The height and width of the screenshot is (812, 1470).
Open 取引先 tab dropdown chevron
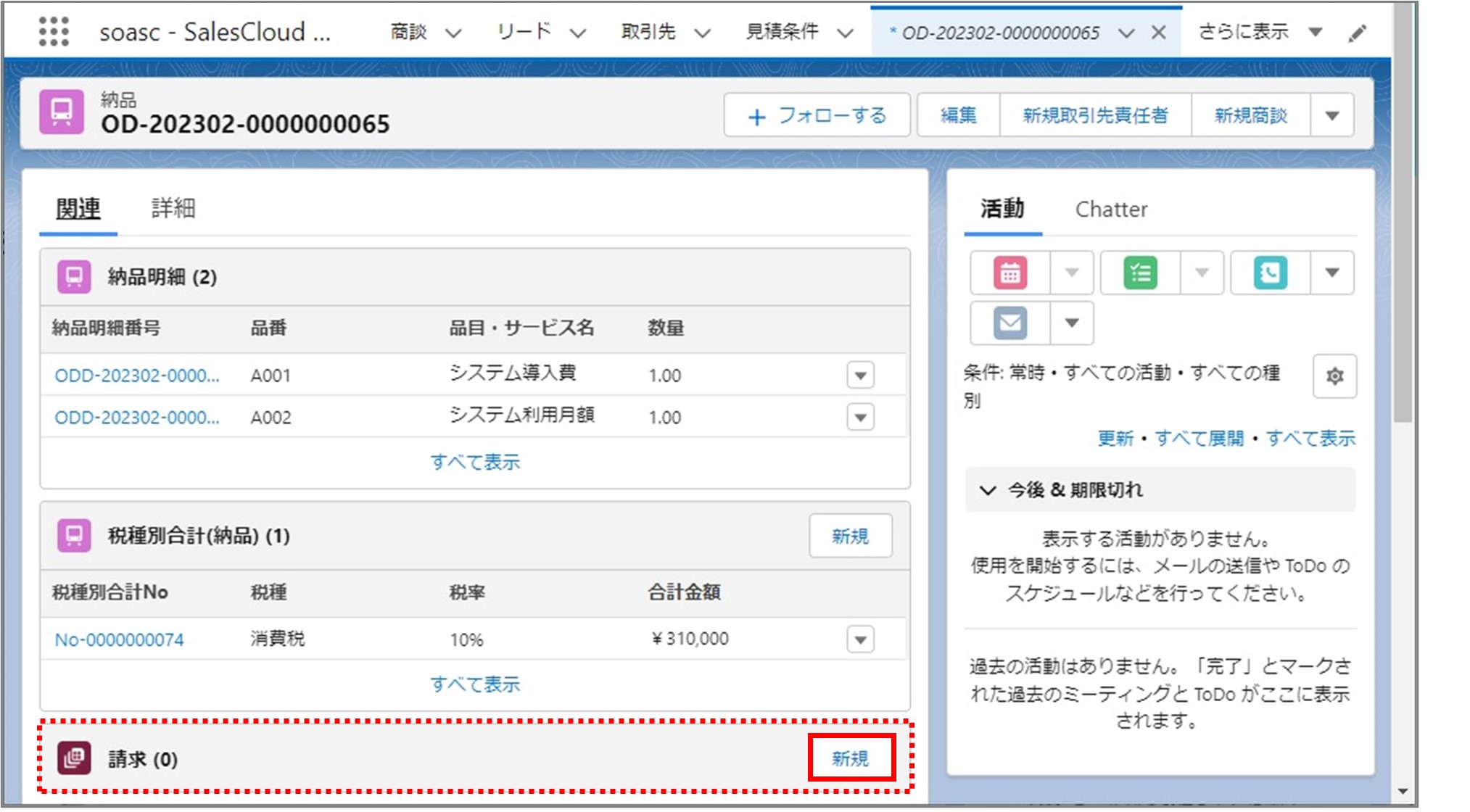click(x=702, y=33)
